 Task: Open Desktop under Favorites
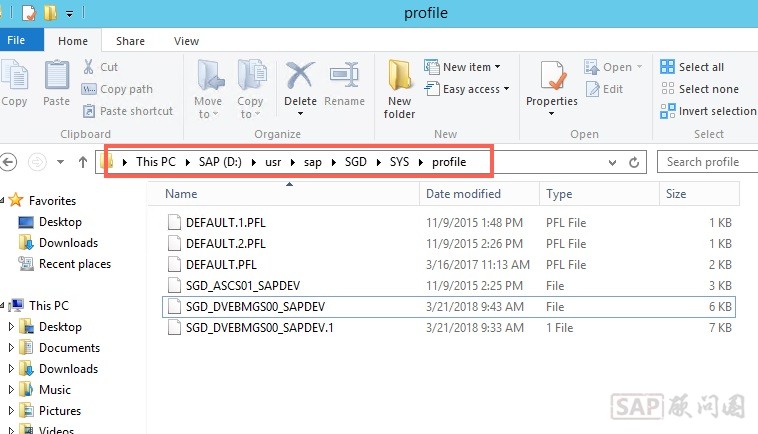click(x=60, y=222)
